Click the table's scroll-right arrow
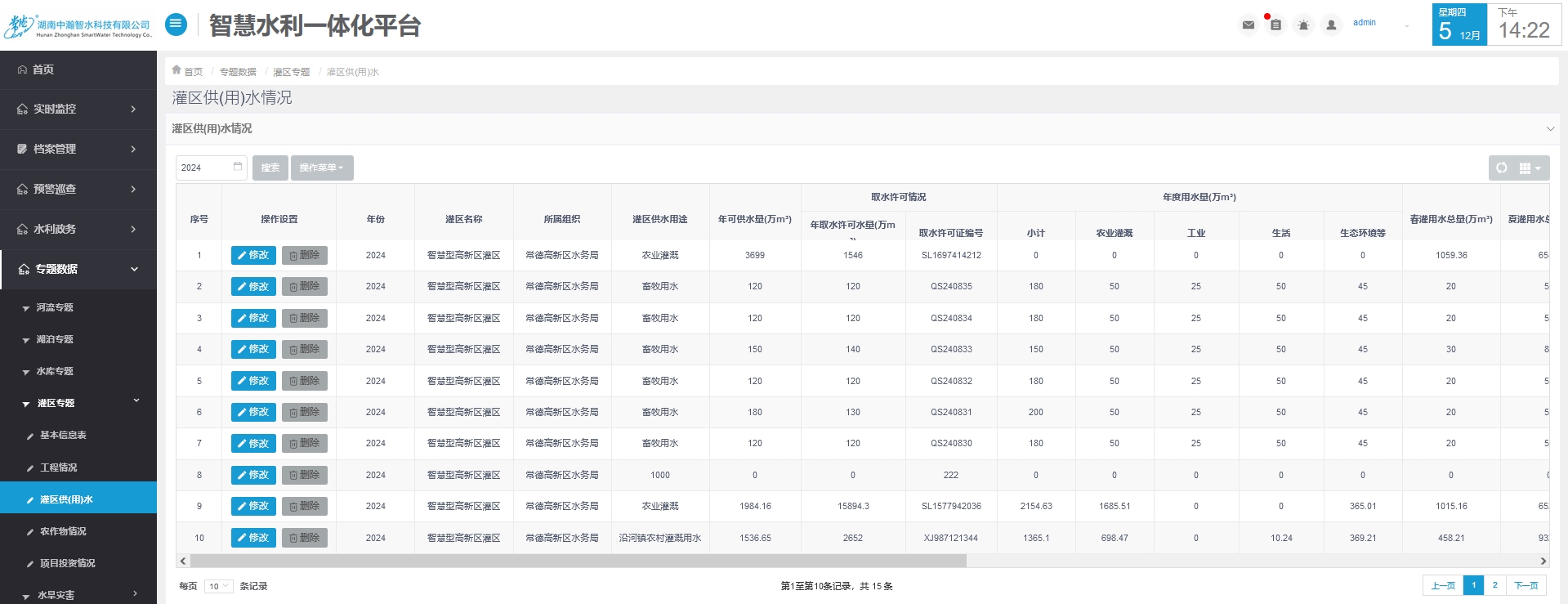Viewport: 1568px width, 604px height. 1543,561
